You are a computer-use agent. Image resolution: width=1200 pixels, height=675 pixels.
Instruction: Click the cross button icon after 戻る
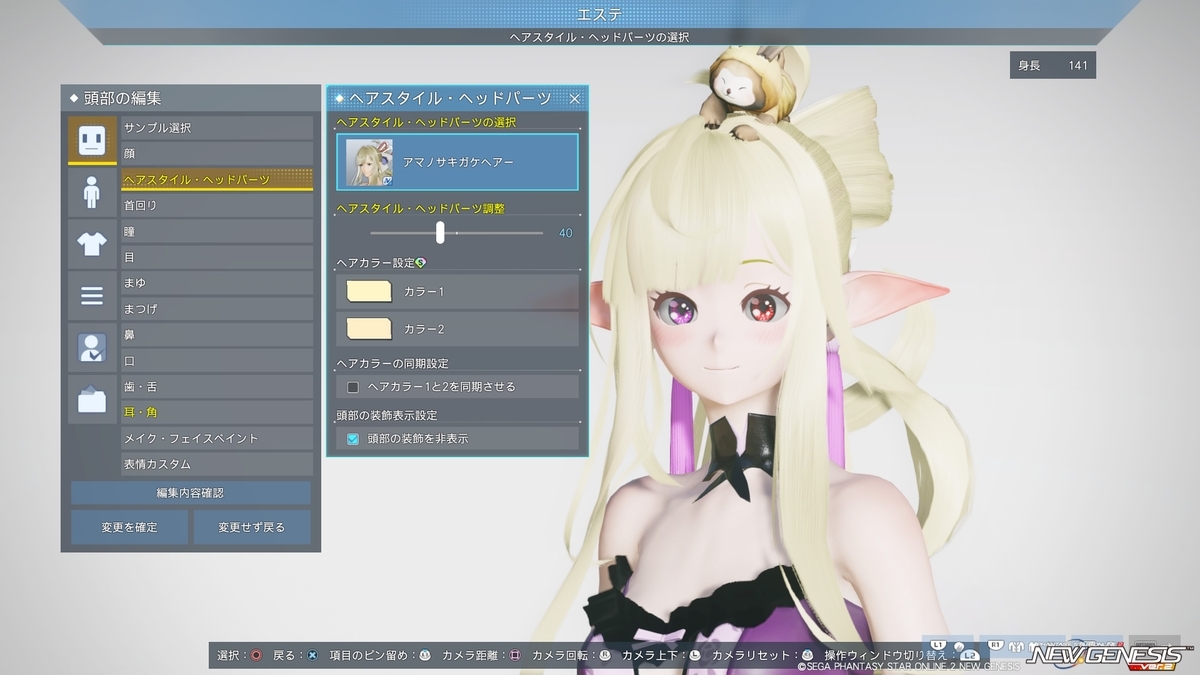(x=312, y=655)
